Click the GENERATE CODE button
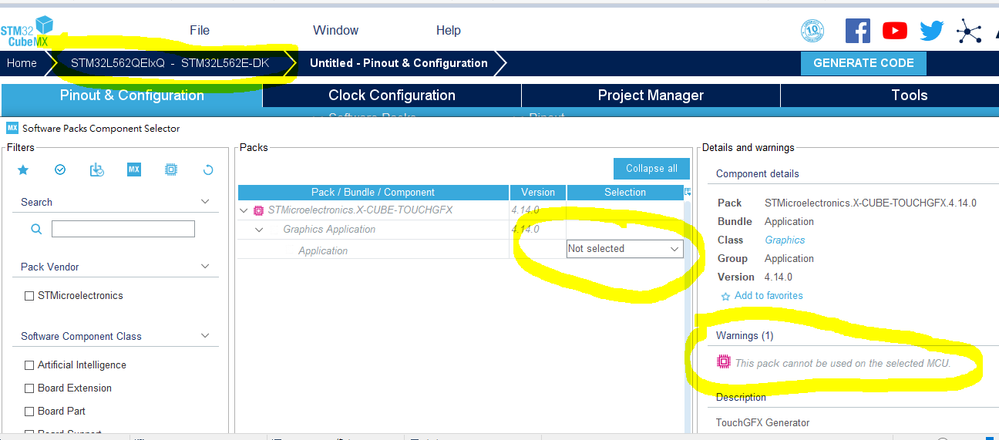 click(863, 63)
